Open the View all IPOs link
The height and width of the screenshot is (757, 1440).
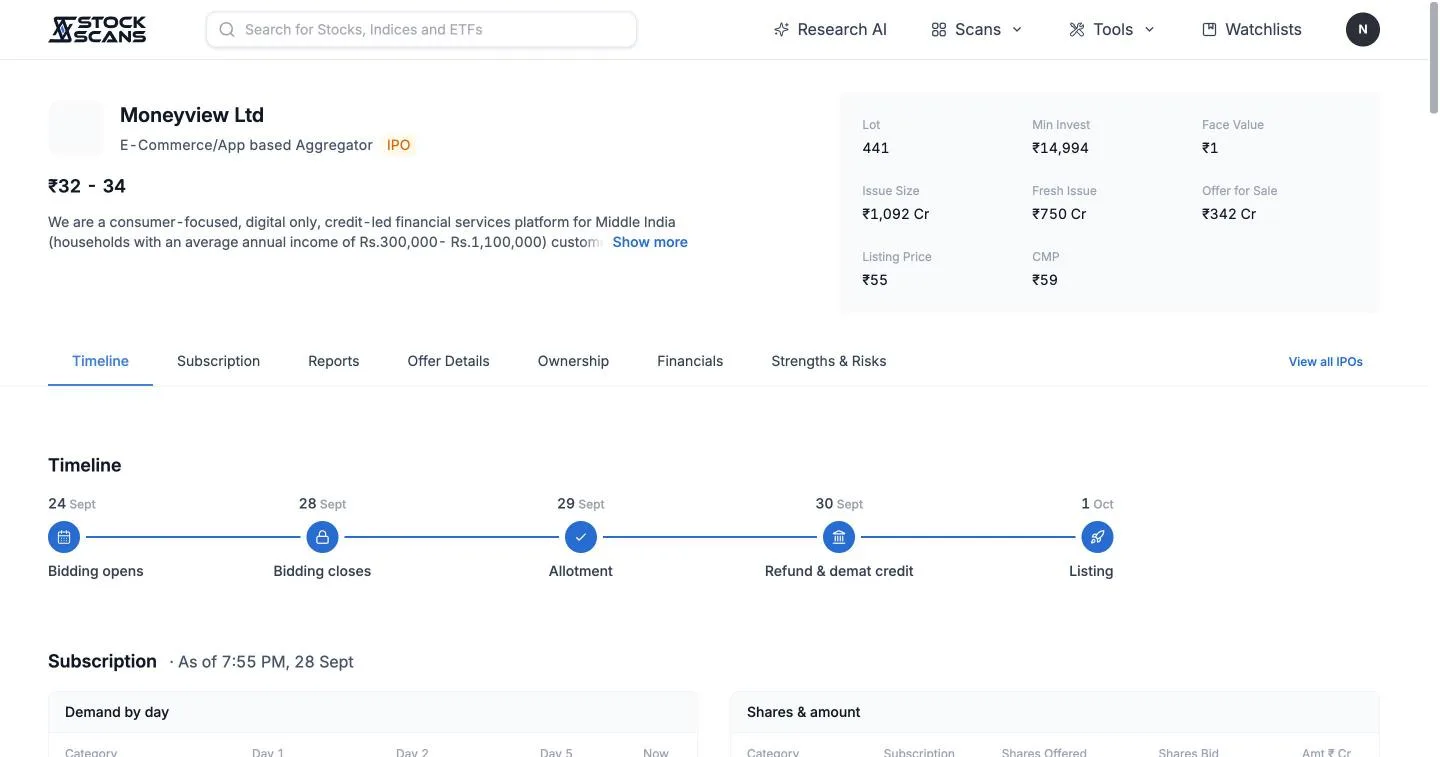pyautogui.click(x=1325, y=362)
